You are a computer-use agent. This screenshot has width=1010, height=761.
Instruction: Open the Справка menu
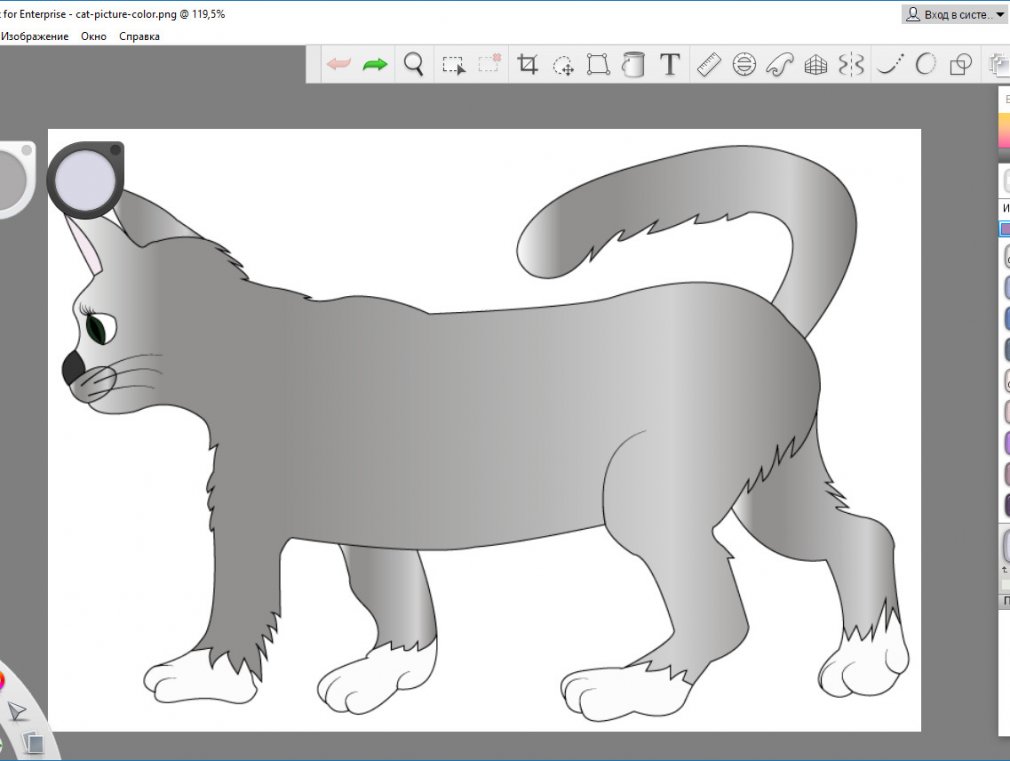139,36
